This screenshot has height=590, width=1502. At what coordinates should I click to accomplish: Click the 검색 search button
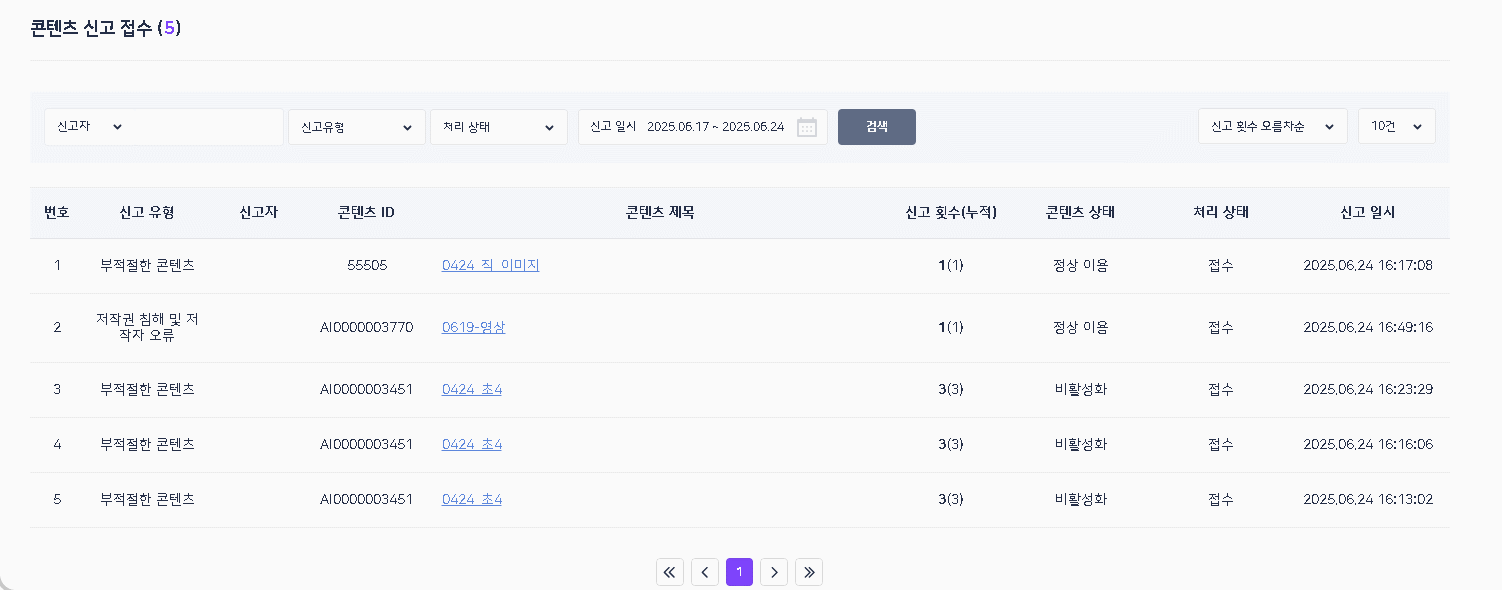[x=876, y=127]
